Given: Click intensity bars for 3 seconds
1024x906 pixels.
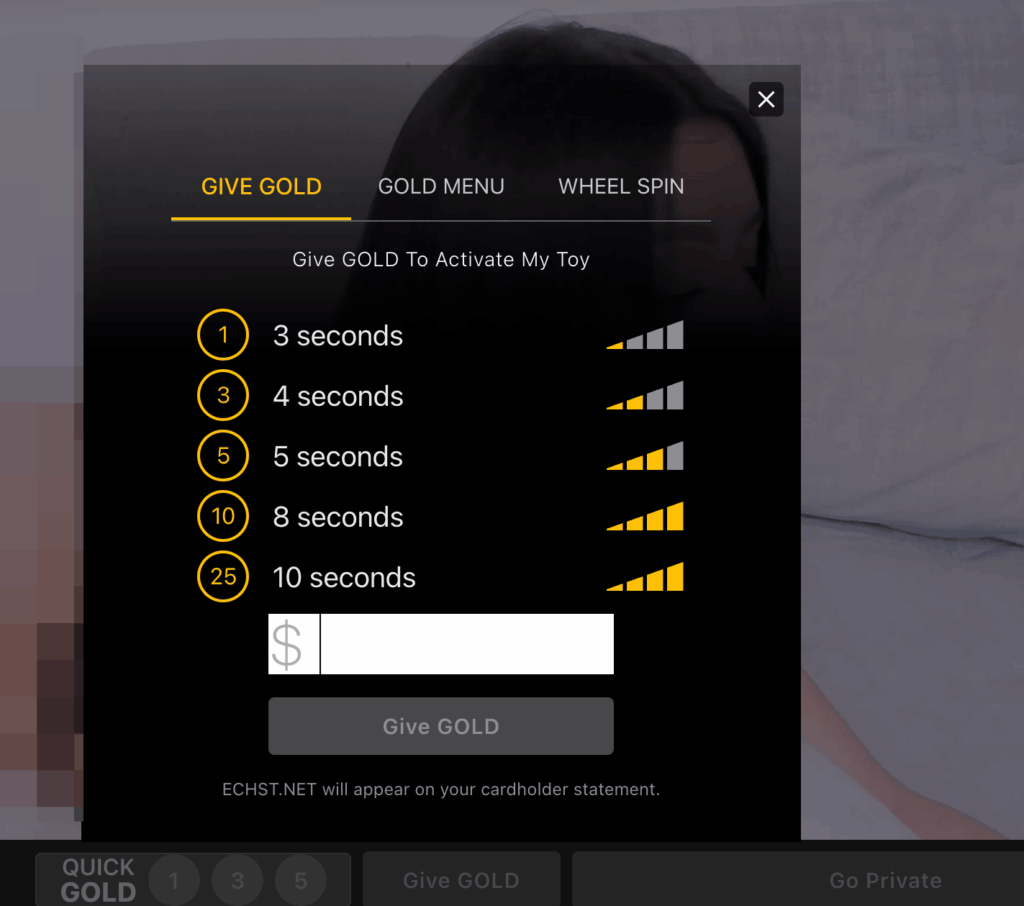Looking at the screenshot, I should (x=645, y=335).
